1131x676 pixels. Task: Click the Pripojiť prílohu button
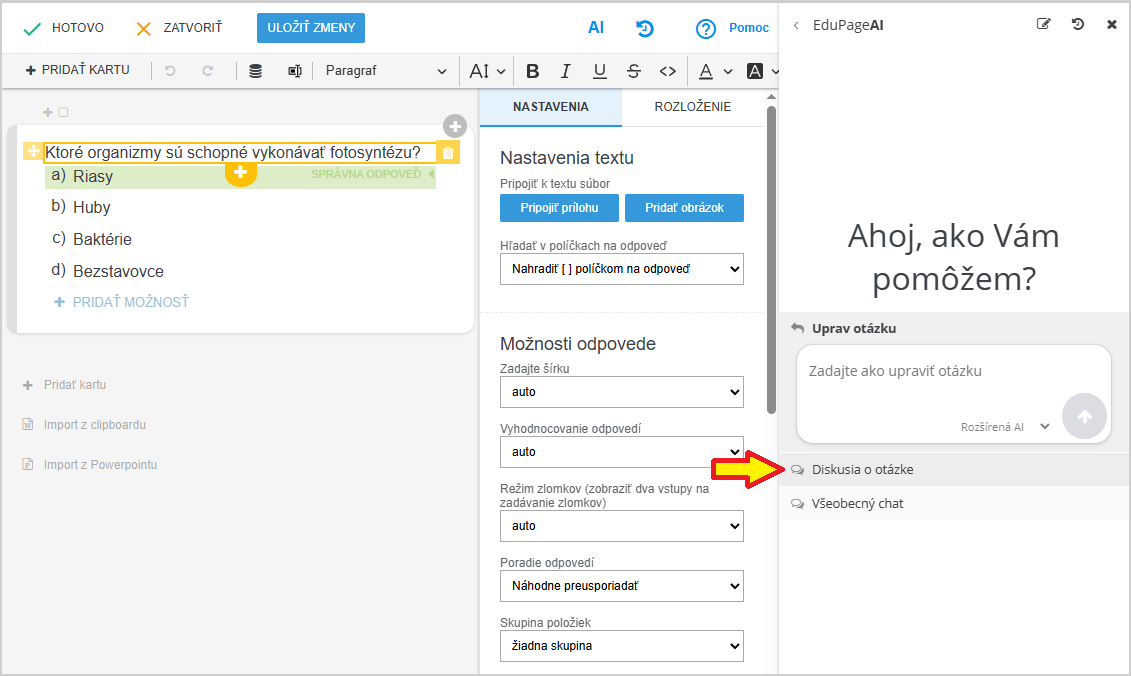click(x=559, y=208)
